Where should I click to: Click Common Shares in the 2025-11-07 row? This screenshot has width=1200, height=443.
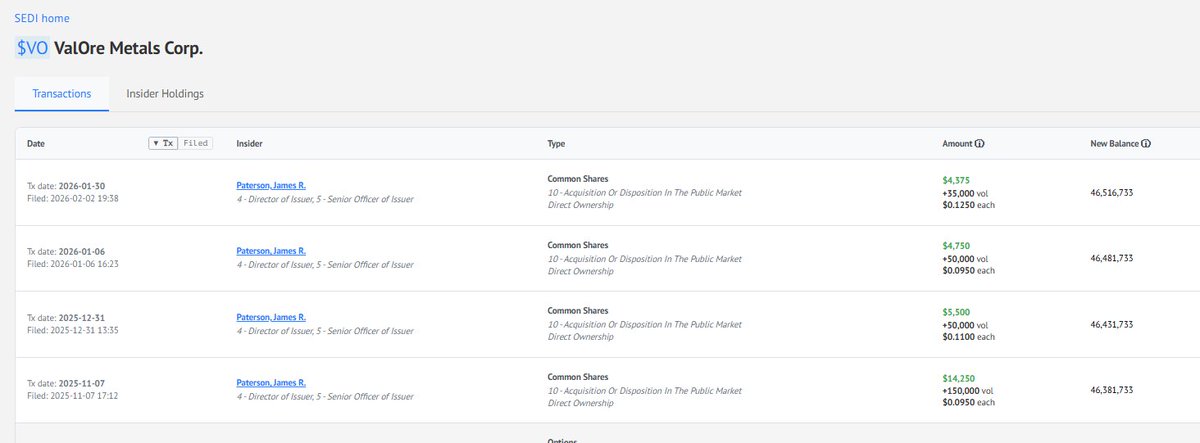pos(578,376)
